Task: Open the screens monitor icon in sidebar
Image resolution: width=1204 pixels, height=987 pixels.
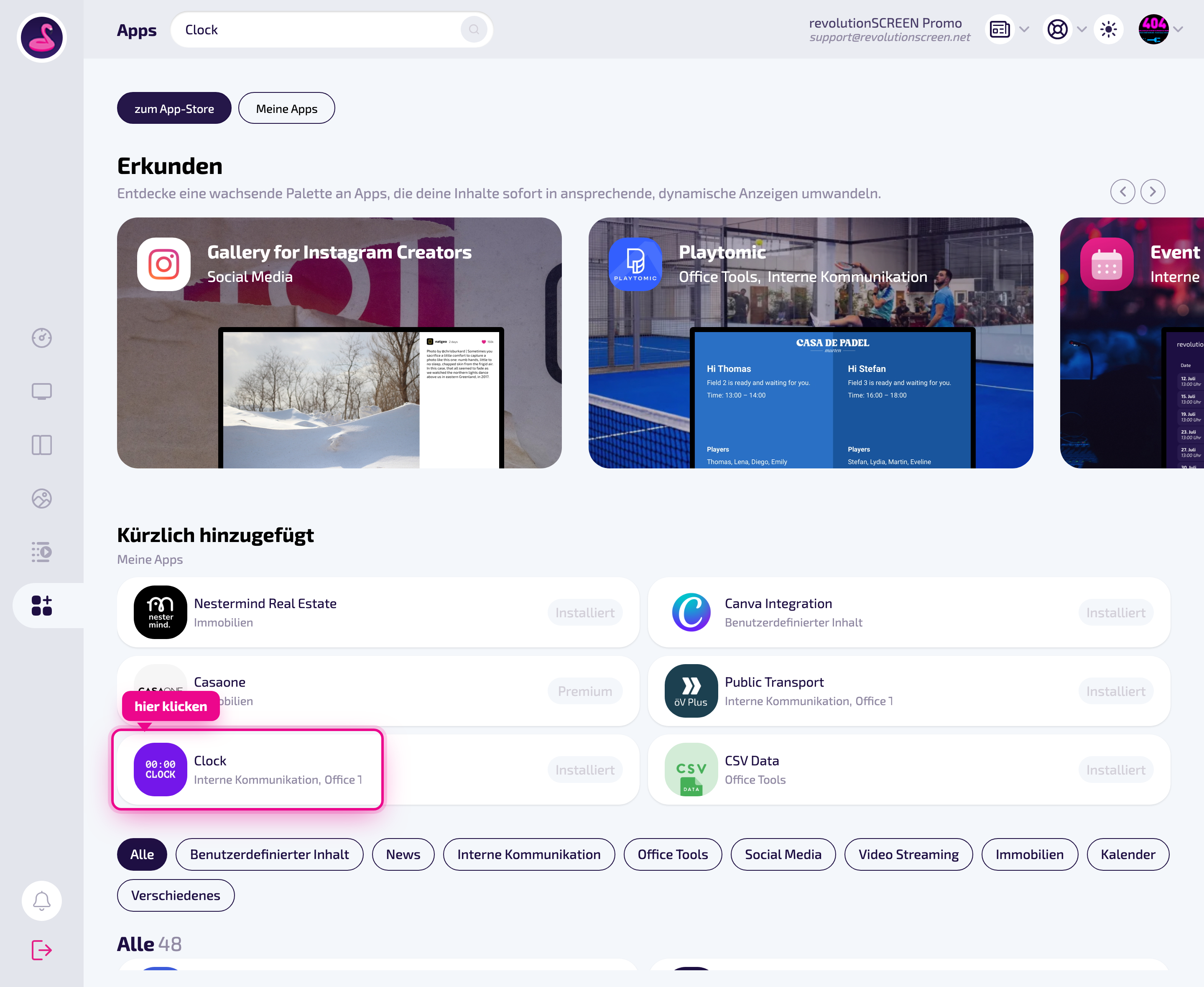Action: (41, 392)
